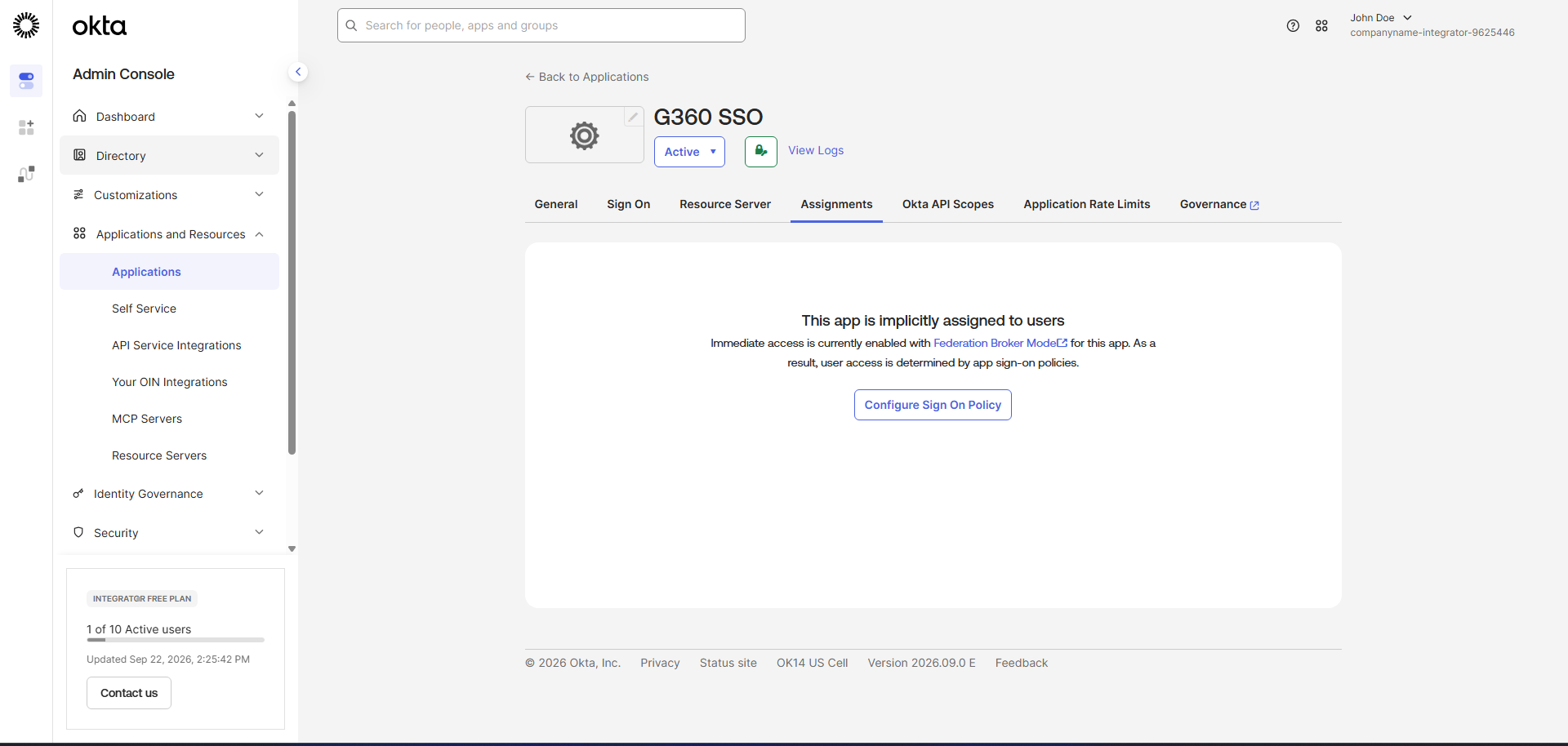The image size is (1568, 746).
Task: Open the app launcher grid icon in header
Action: click(x=1321, y=25)
